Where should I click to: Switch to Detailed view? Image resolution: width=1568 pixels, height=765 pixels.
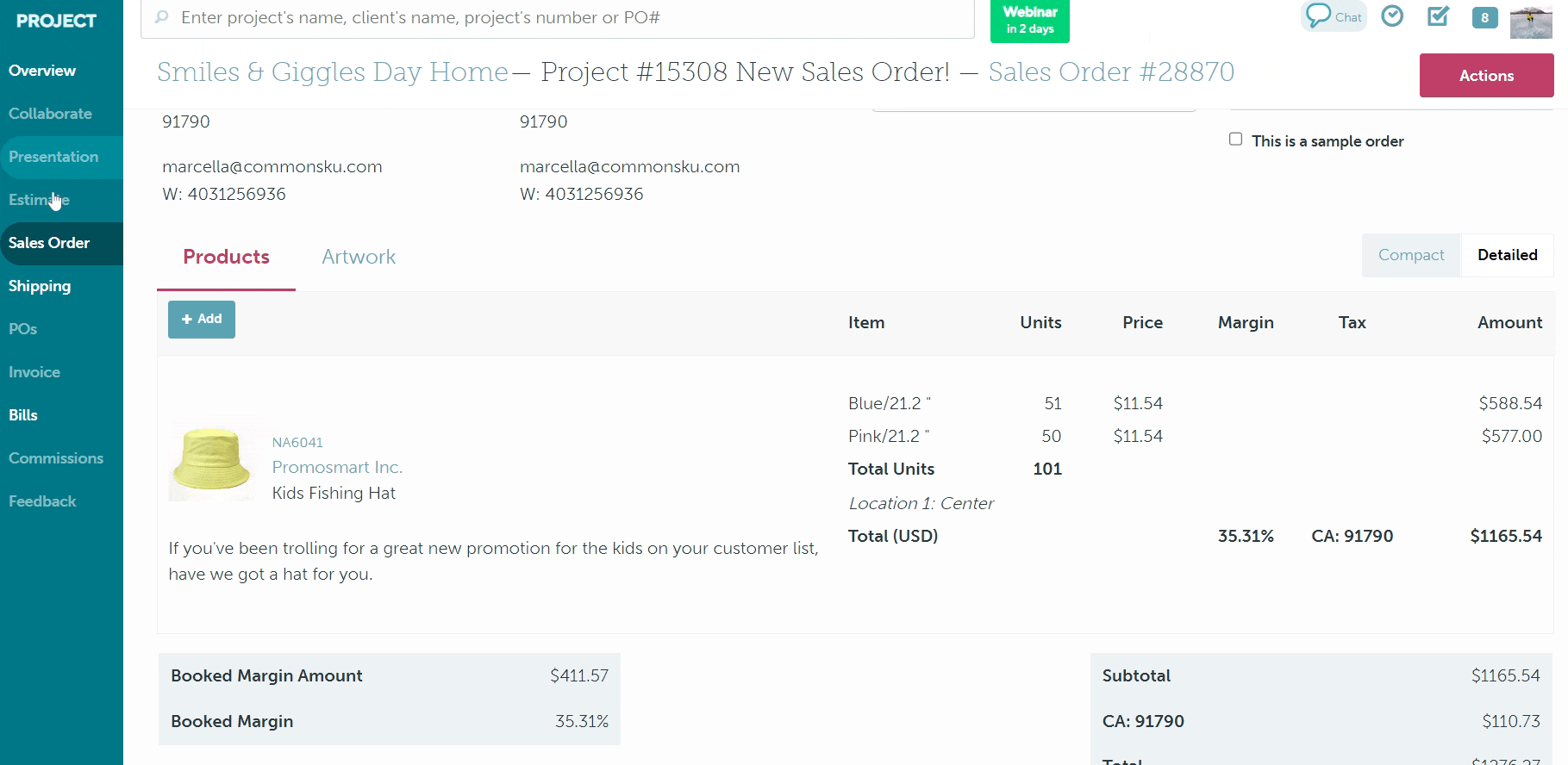click(x=1507, y=255)
